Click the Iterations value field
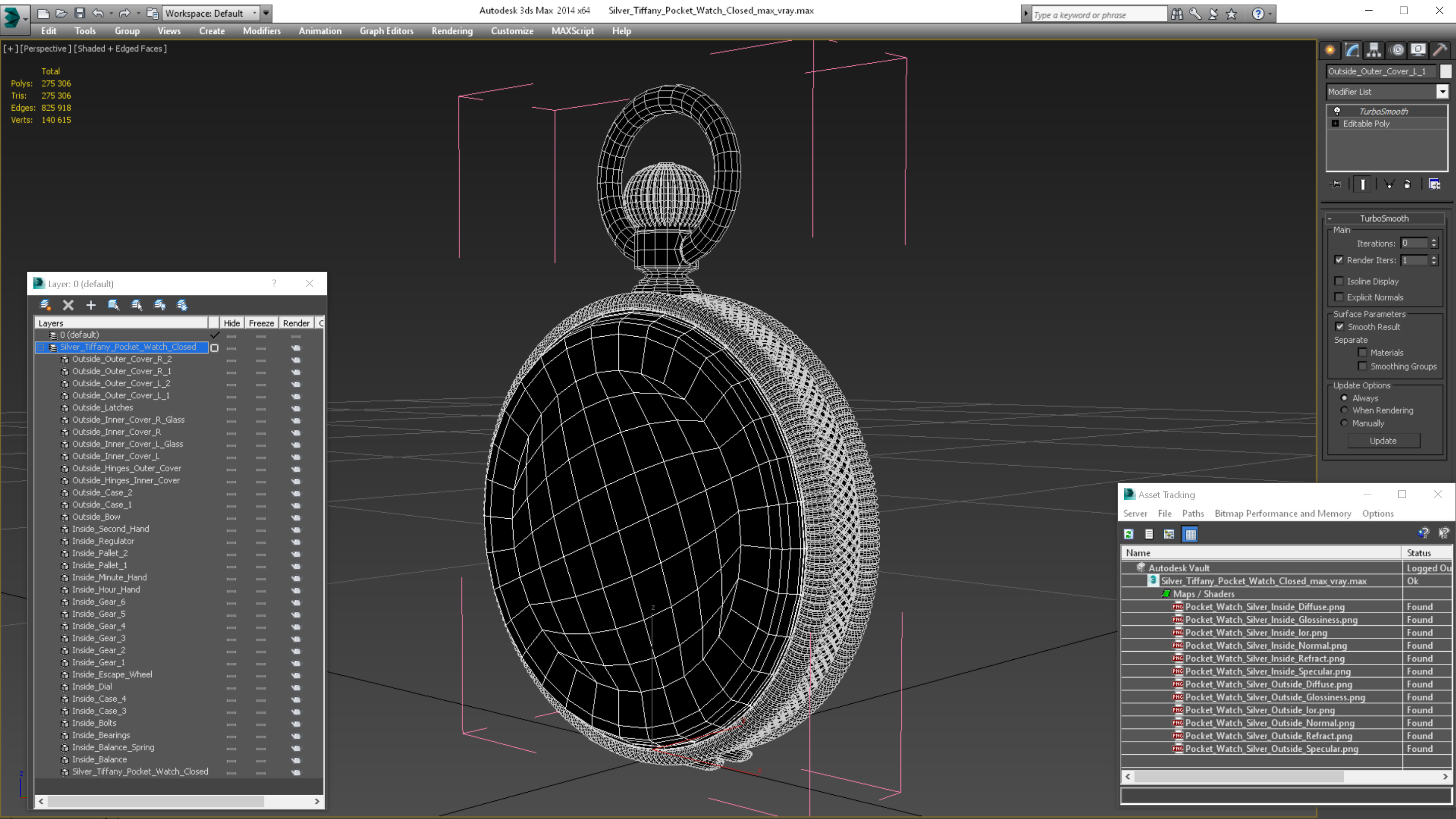The width and height of the screenshot is (1456, 819). (1415, 243)
